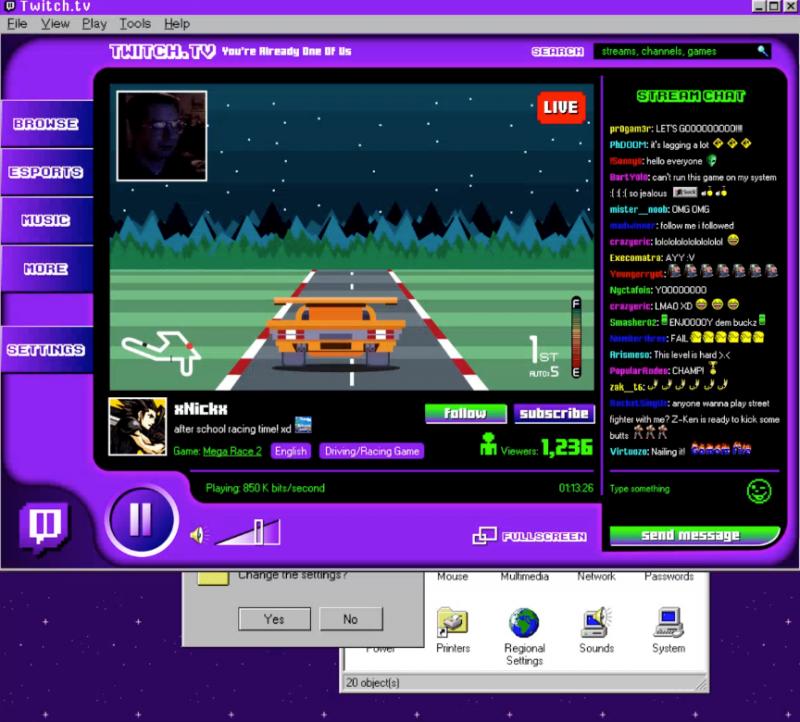Viewport: 800px width, 722px height.
Task: Mute audio with the speaker icon
Action: click(x=197, y=535)
